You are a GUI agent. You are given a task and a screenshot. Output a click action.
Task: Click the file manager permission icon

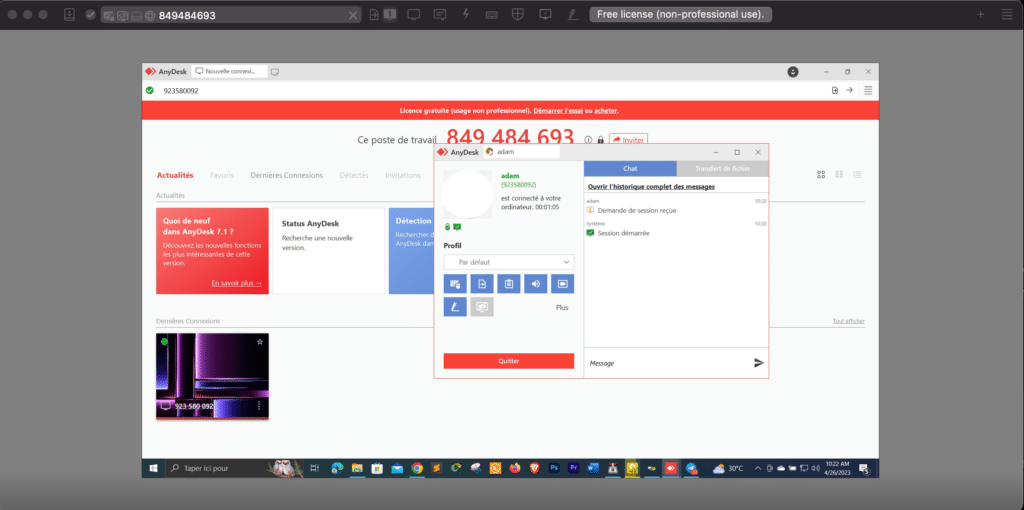pyautogui.click(x=482, y=284)
